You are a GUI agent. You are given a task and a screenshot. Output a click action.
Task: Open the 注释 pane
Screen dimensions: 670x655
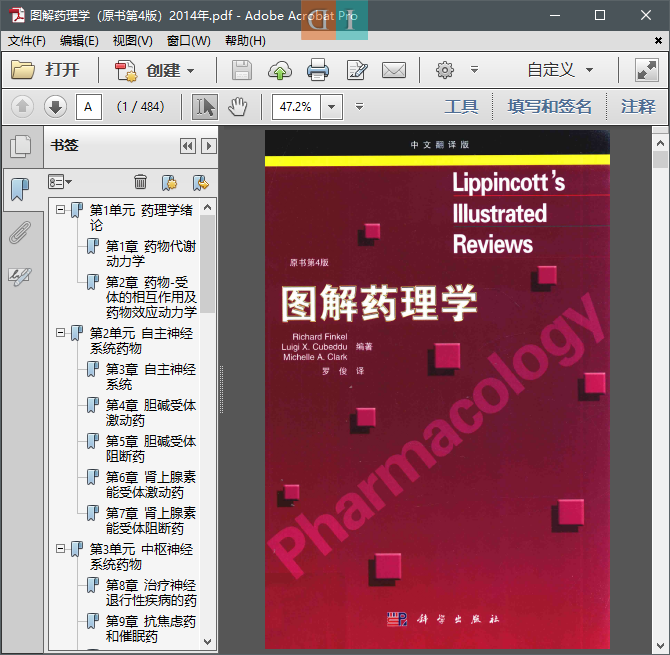pyautogui.click(x=638, y=106)
